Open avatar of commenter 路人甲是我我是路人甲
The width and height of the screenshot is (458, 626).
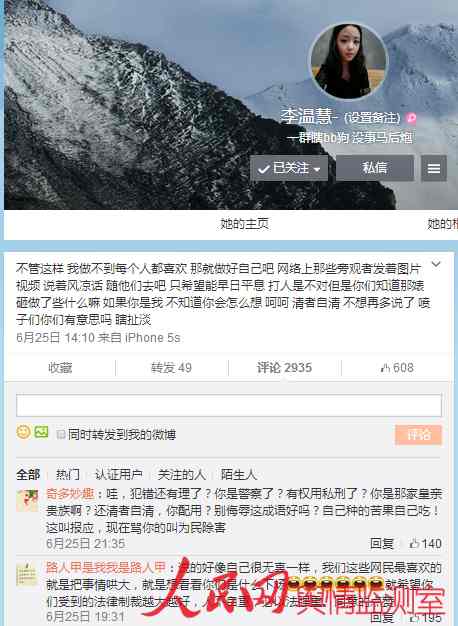pyautogui.click(x=27, y=574)
